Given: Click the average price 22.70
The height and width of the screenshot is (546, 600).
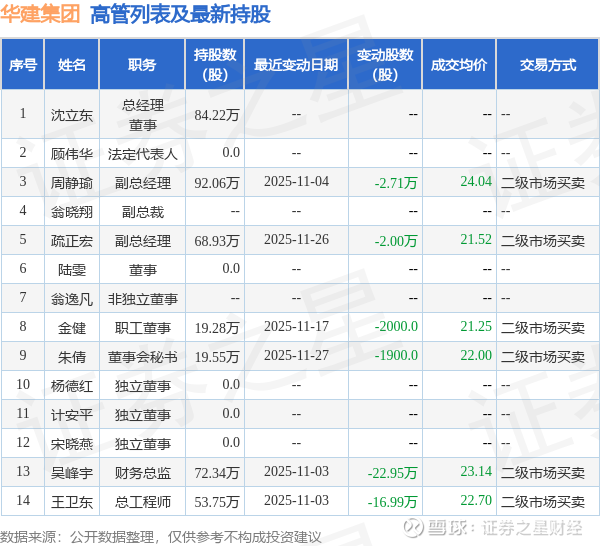Looking at the screenshot, I should pos(476,500).
